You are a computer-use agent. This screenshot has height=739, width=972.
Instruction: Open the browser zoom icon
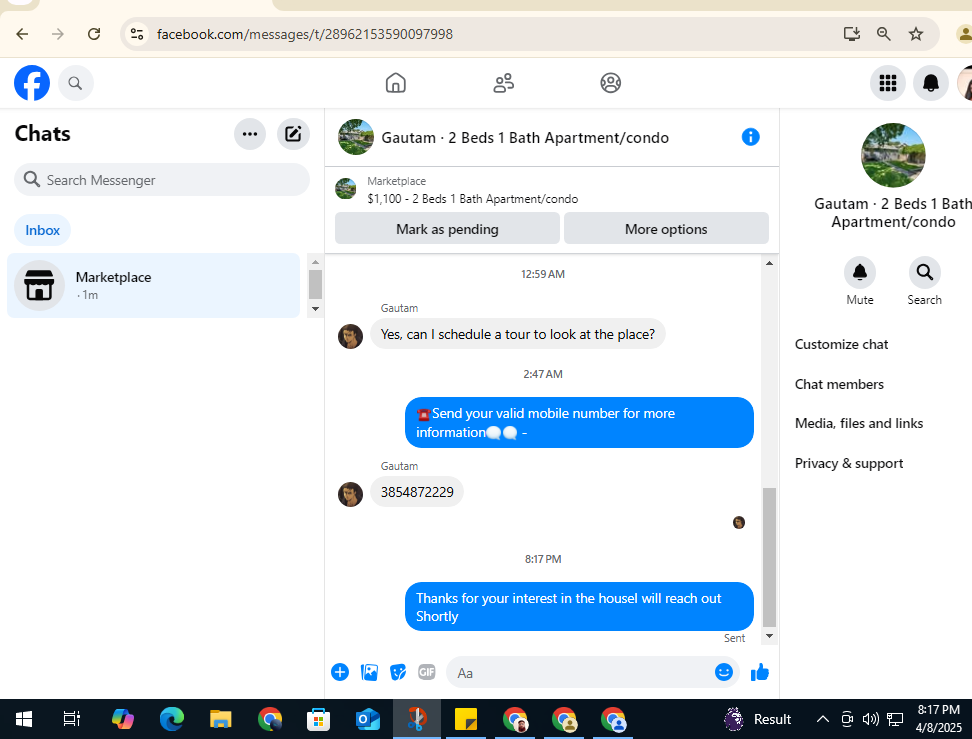[x=883, y=33]
